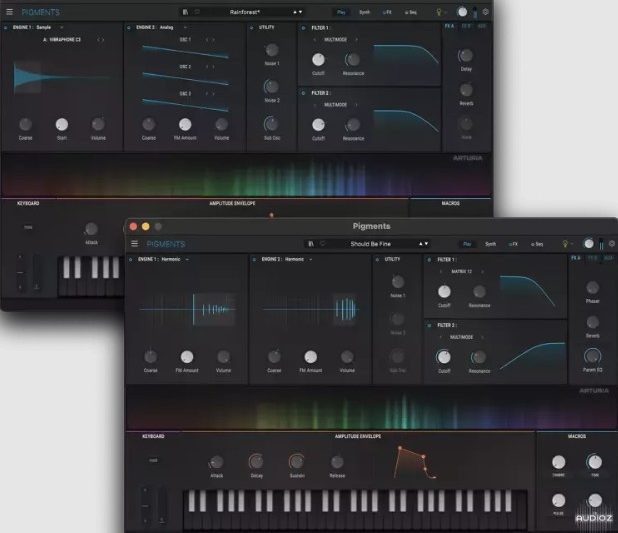The image size is (618, 533).
Task: Toggle Filter 2 power in the Rainforest window
Action: click(303, 93)
